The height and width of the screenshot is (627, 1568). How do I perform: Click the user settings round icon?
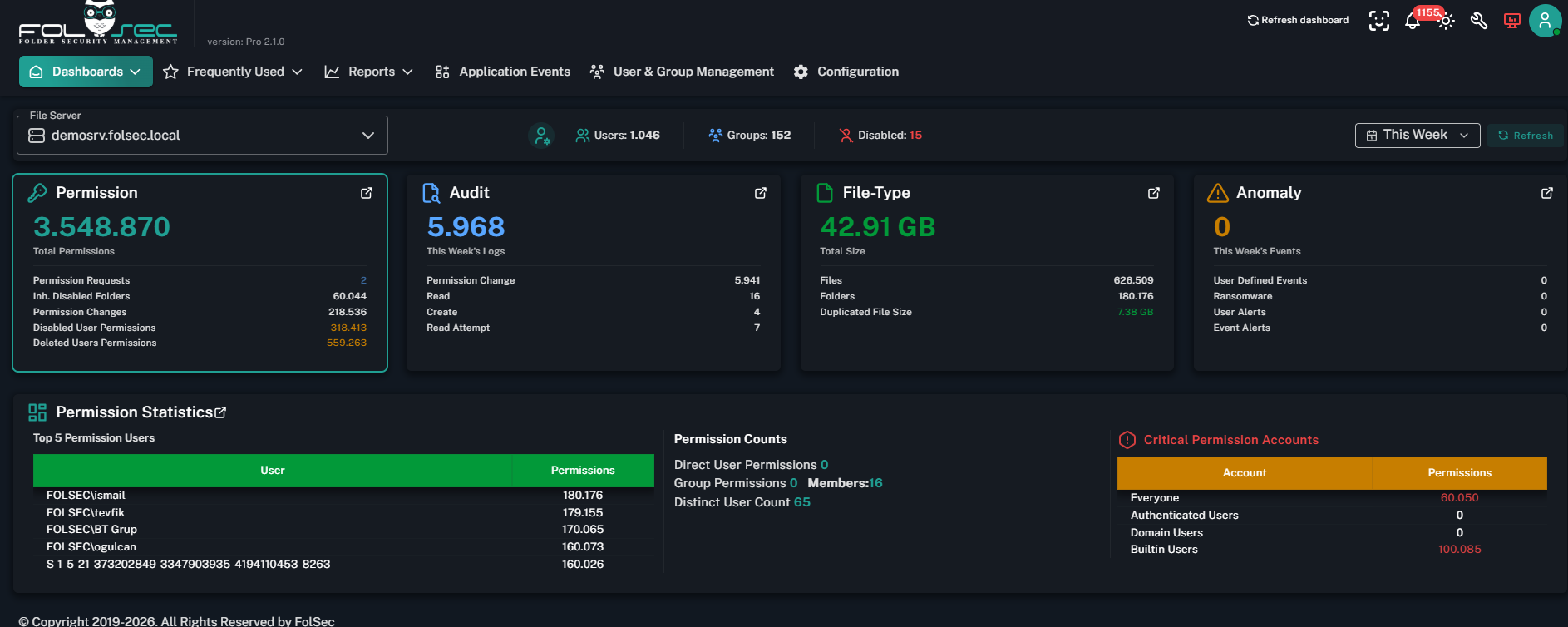click(x=541, y=135)
